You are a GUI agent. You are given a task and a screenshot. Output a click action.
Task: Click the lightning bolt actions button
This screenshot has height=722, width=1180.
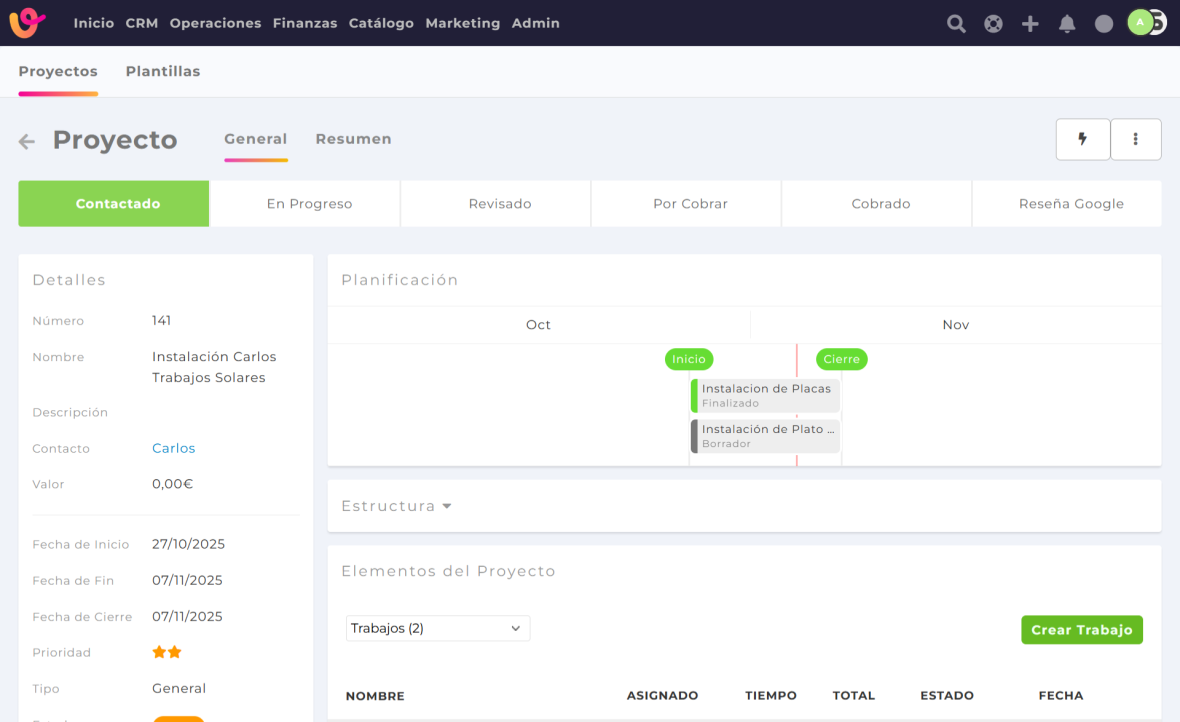1082,140
